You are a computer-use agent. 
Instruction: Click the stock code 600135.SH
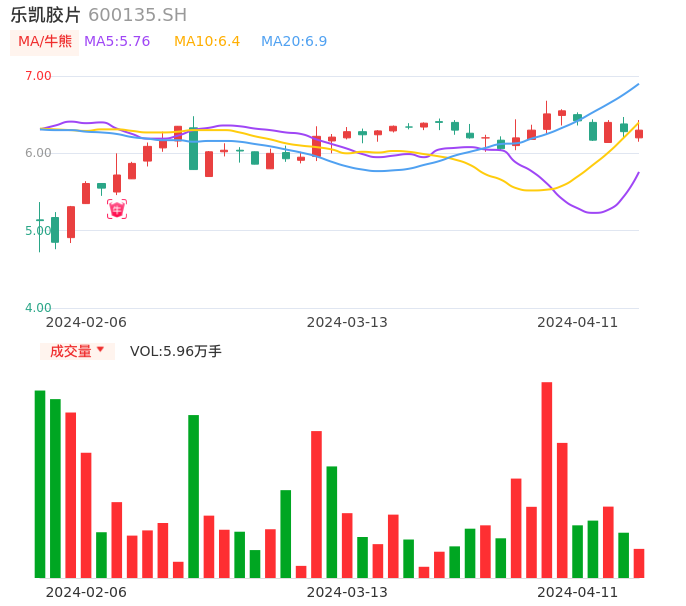[x=137, y=15]
